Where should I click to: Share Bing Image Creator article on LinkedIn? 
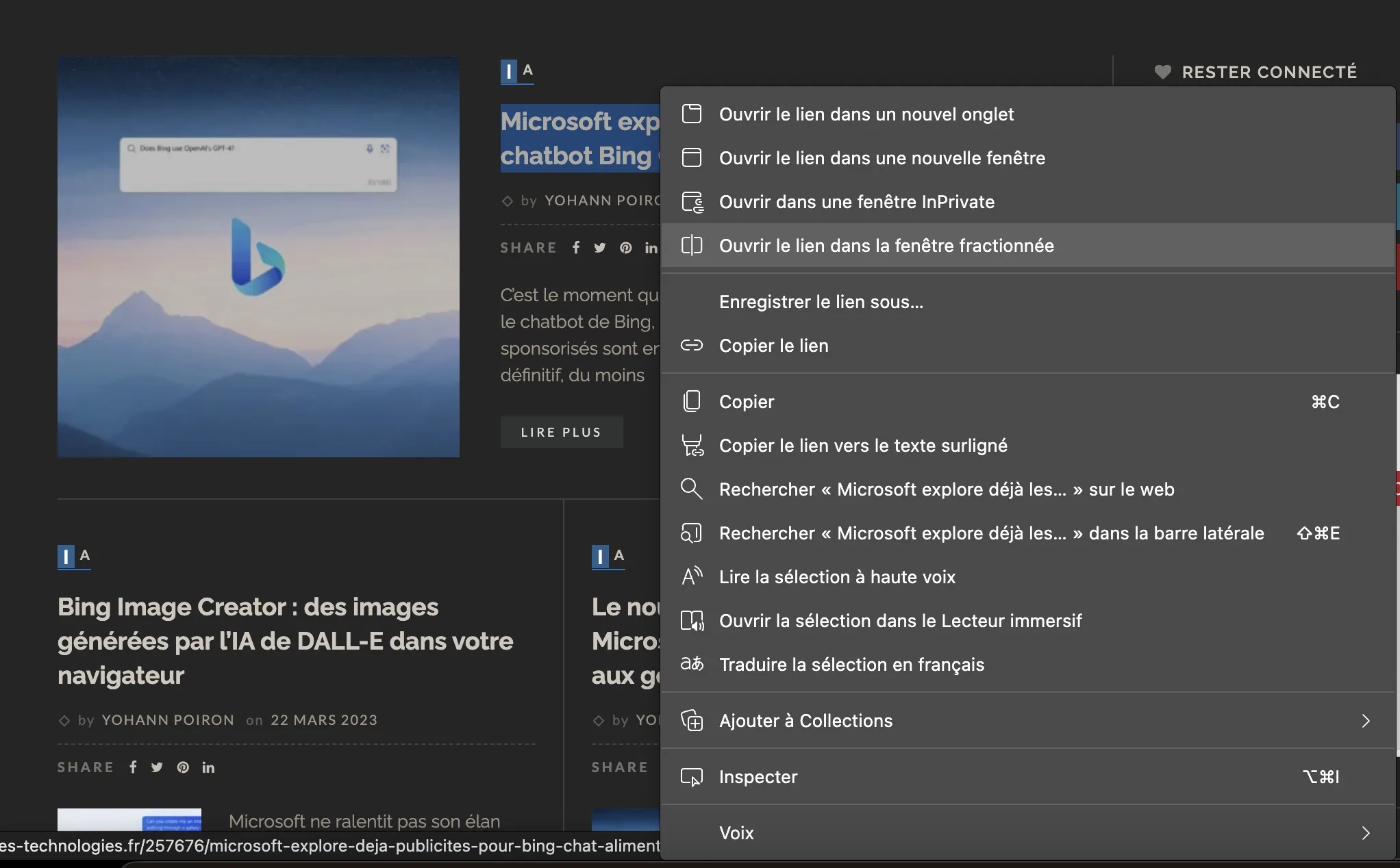click(x=208, y=767)
